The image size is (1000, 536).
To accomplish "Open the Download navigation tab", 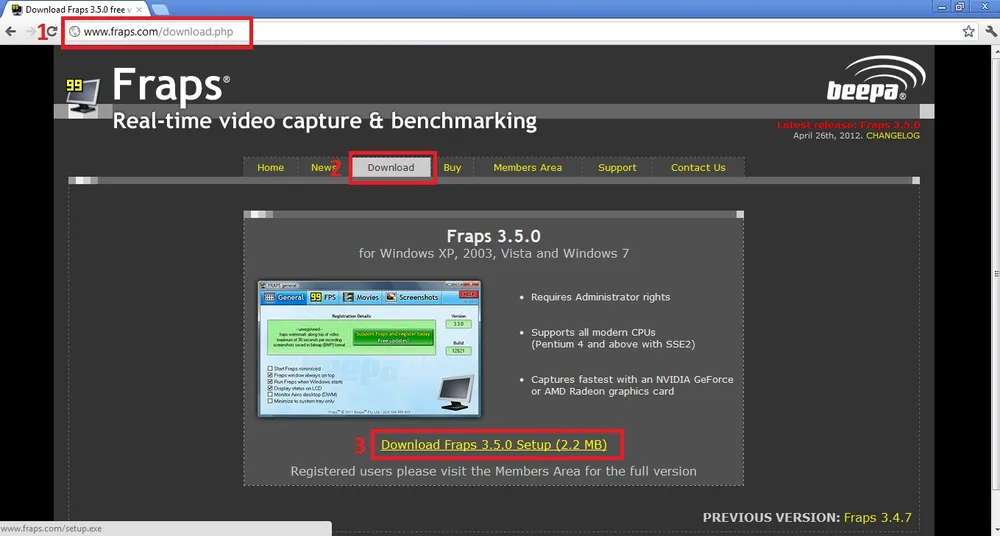I will click(x=390, y=168).
